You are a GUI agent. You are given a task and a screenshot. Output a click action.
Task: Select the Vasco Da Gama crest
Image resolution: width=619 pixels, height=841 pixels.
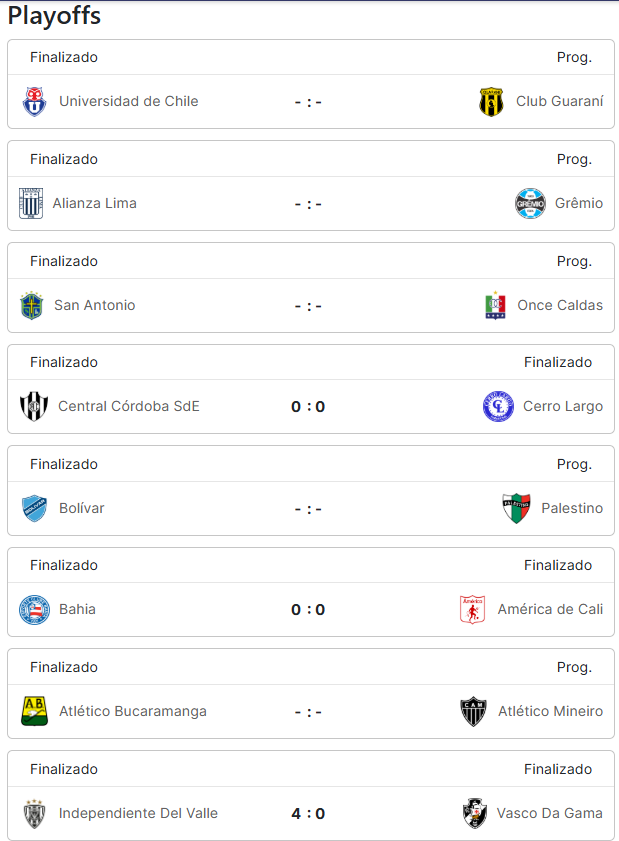point(475,813)
